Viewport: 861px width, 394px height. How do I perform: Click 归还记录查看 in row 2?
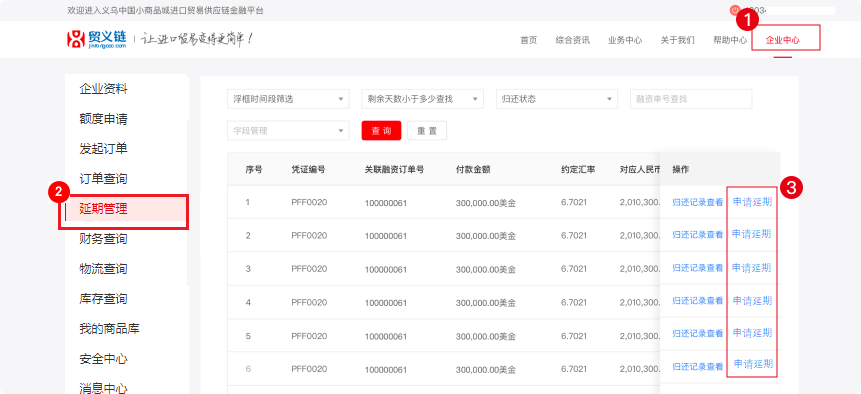tap(697, 235)
